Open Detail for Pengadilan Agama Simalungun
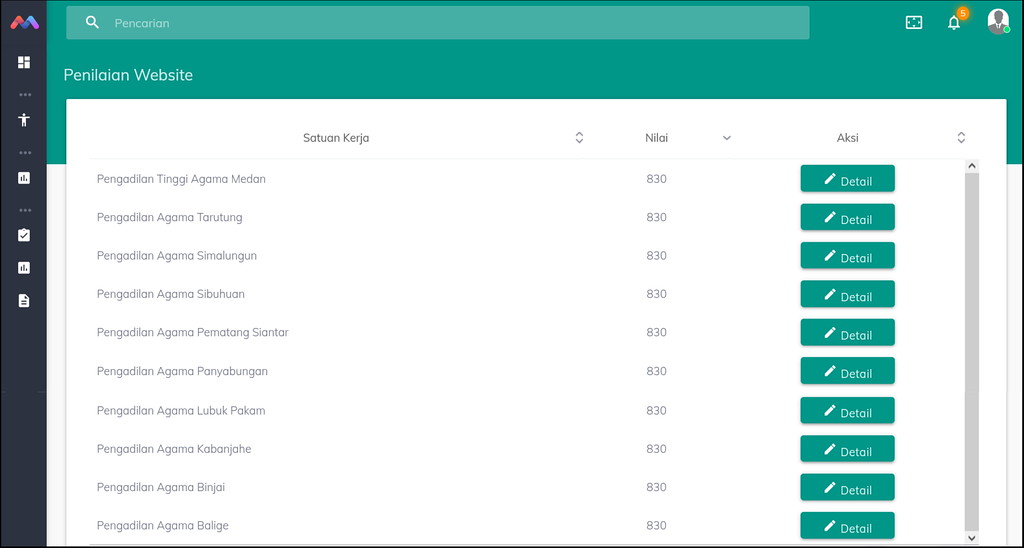 tap(848, 255)
